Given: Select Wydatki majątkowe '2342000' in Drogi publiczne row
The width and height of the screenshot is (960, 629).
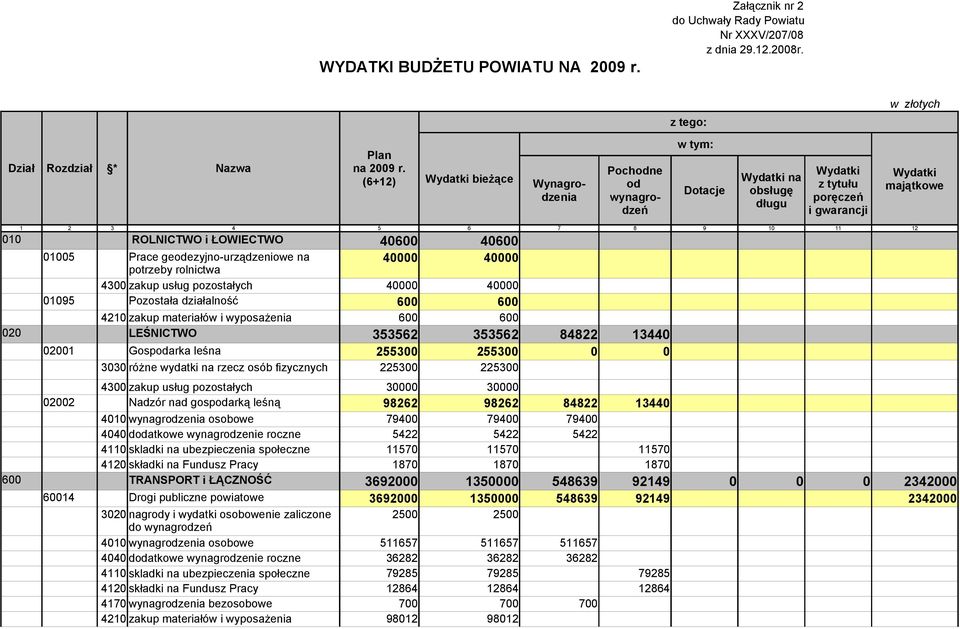Looking at the screenshot, I should click(932, 499).
